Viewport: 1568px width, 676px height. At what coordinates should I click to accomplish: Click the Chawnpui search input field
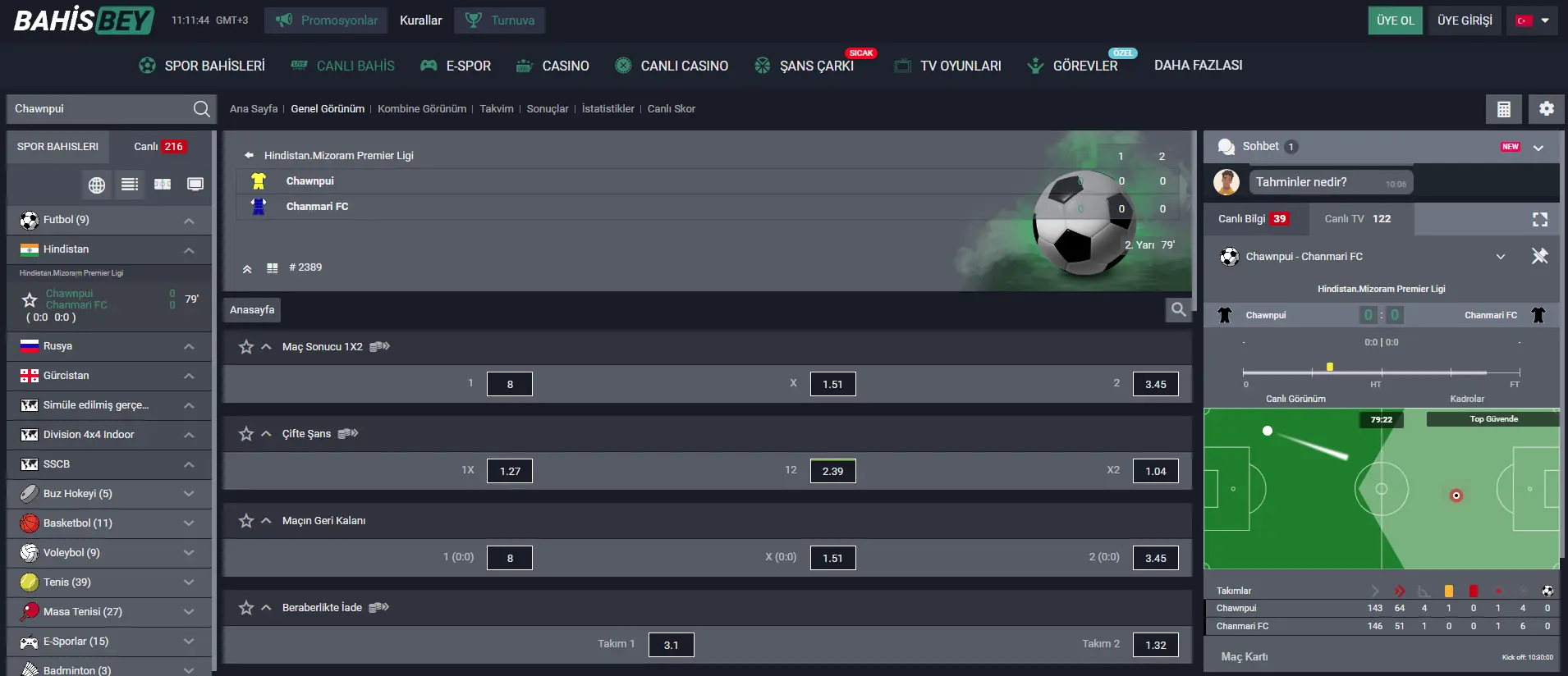point(99,108)
